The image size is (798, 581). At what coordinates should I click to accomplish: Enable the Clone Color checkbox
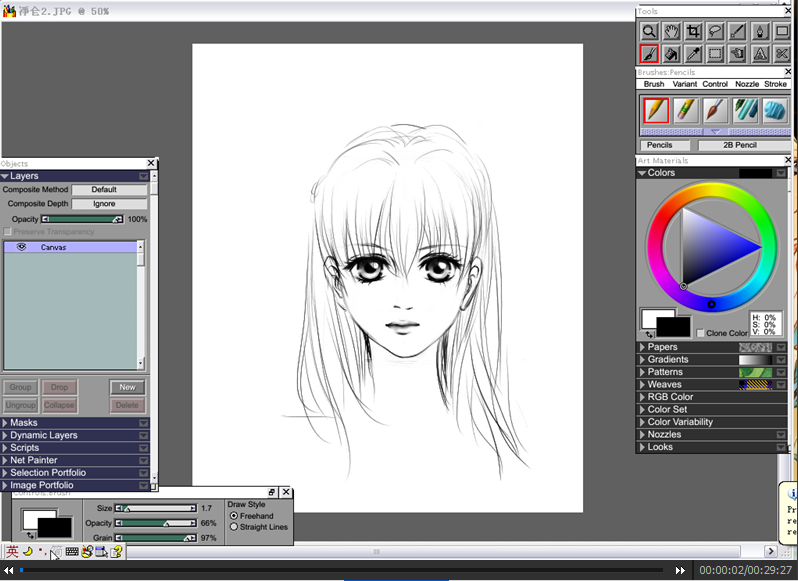tap(700, 333)
